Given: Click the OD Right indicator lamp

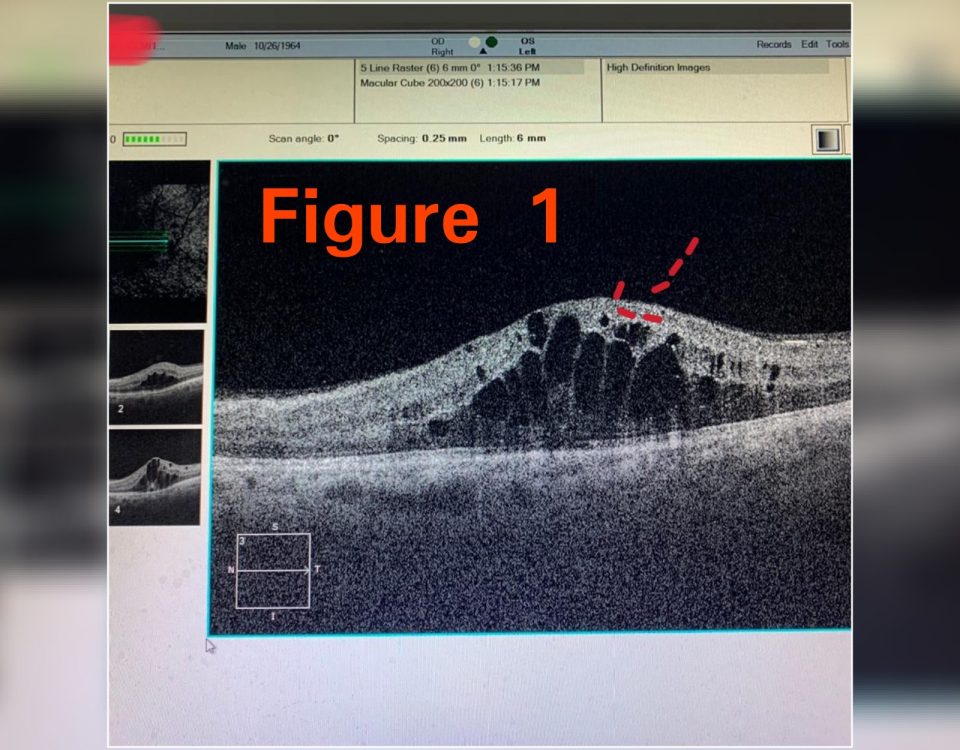Looking at the screenshot, I should pyautogui.click(x=474, y=44).
